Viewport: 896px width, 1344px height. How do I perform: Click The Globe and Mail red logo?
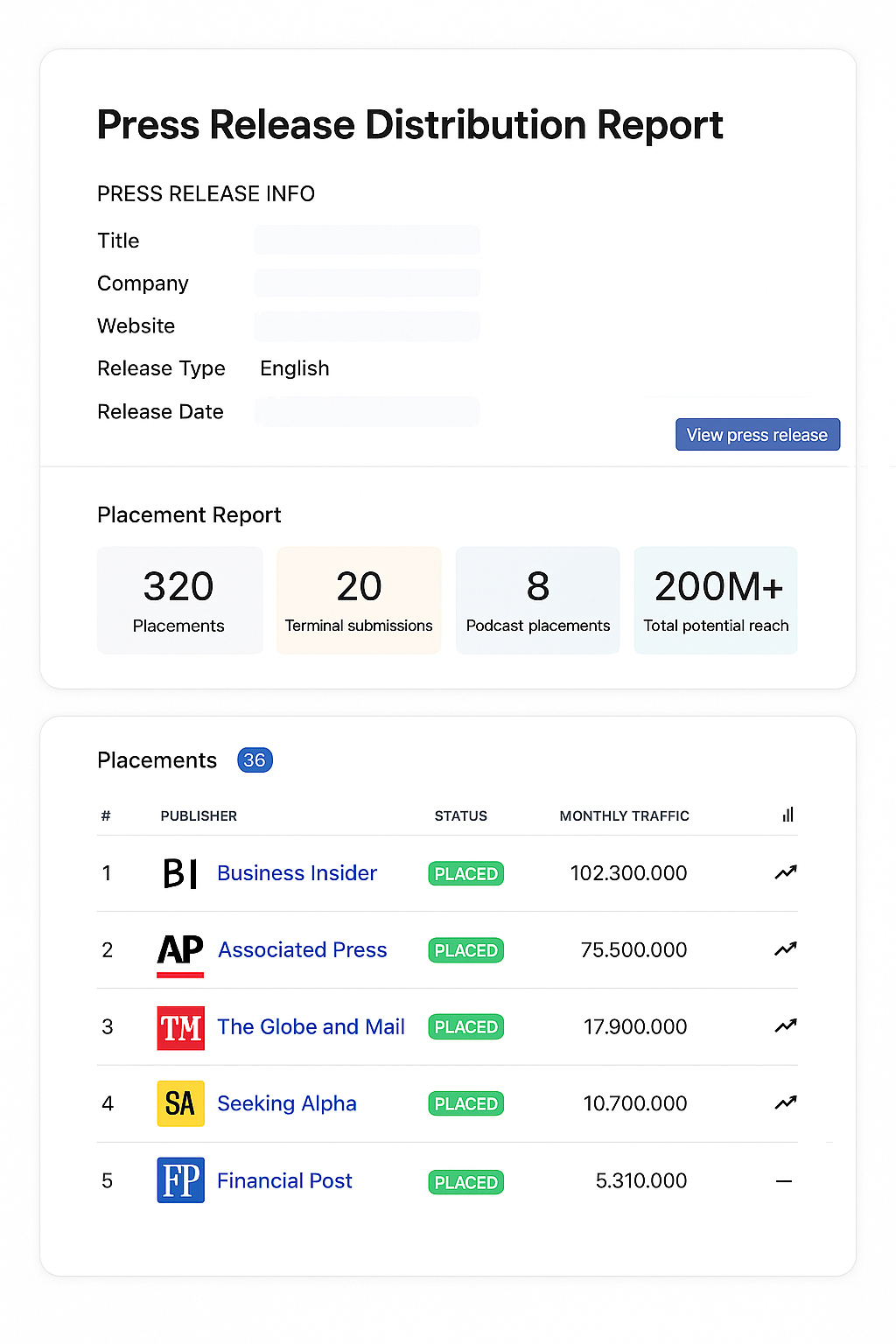click(180, 1027)
